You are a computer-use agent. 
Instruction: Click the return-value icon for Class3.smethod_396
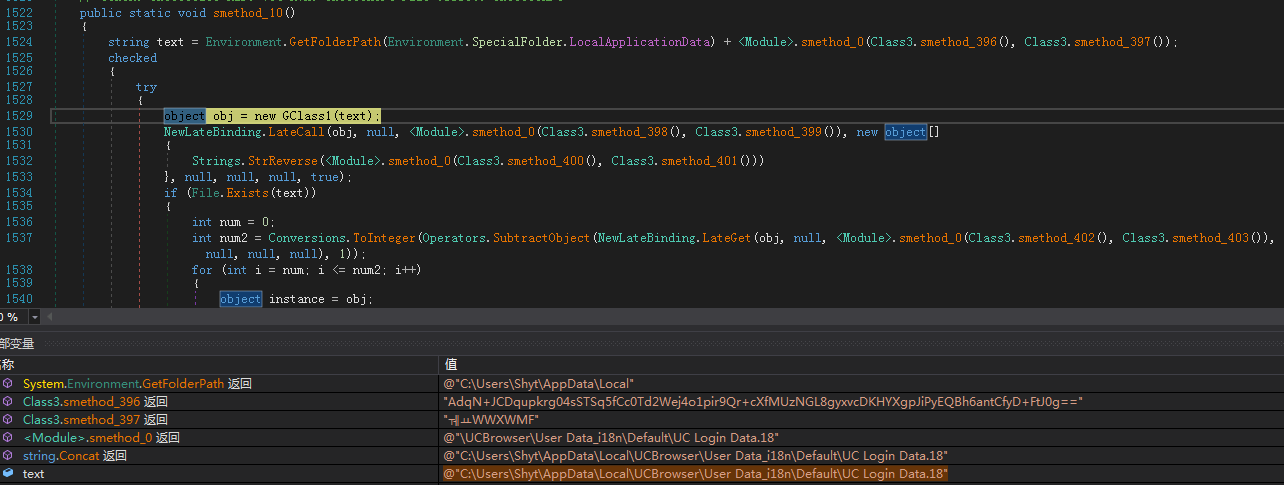8,402
